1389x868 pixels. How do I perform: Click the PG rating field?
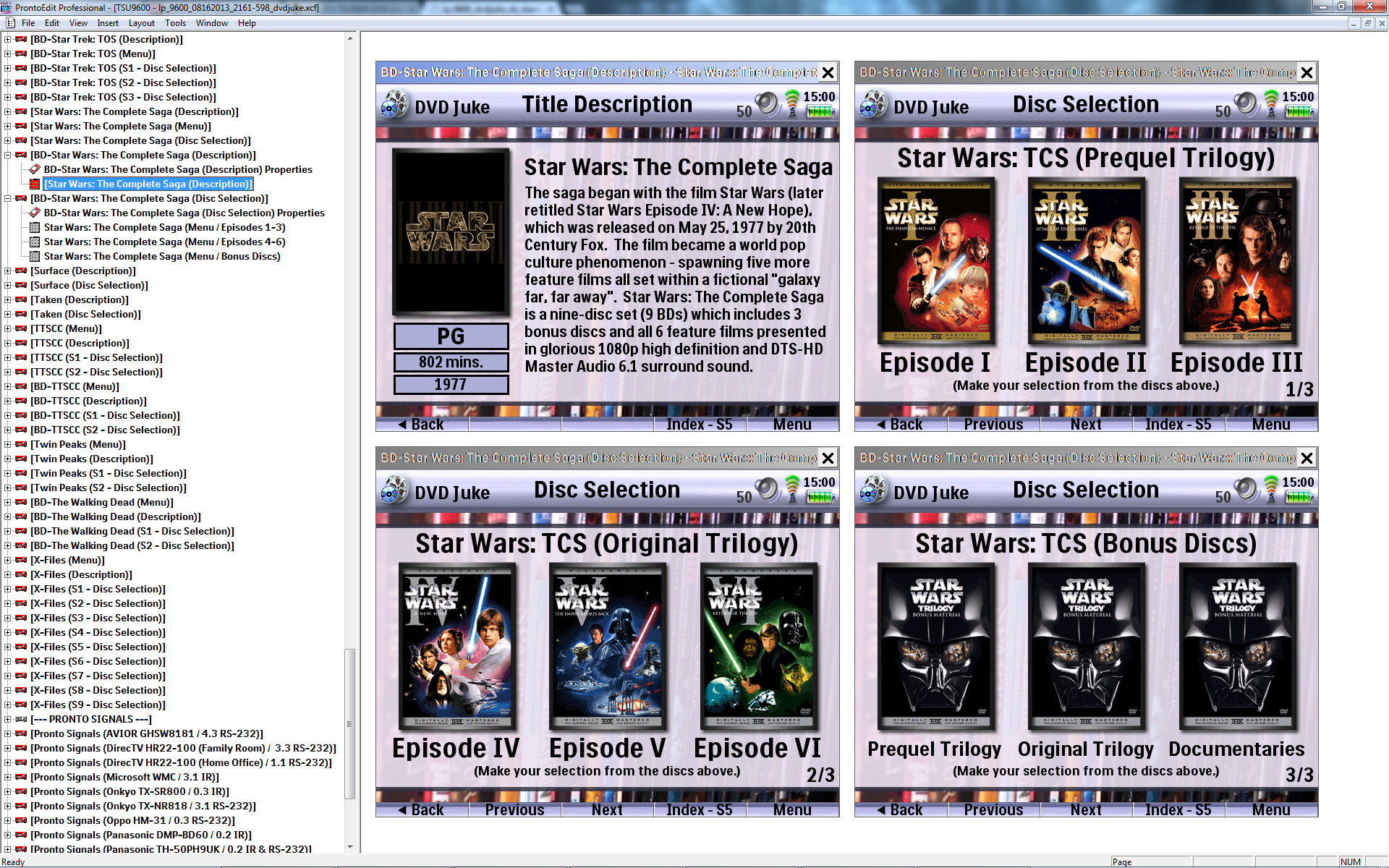coord(451,336)
